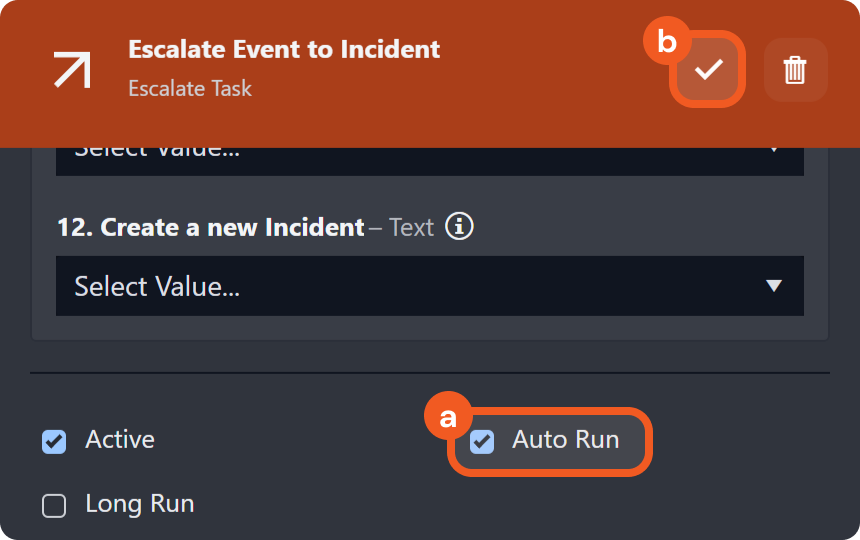
Task: Open the partially hidden dropdown under the header
Action: coord(429,160)
